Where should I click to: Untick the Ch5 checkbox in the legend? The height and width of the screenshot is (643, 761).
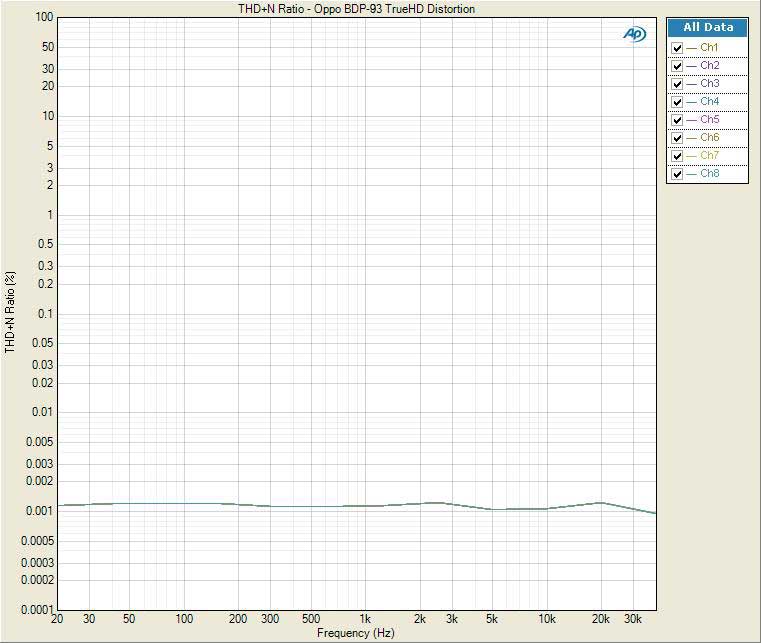tap(678, 120)
